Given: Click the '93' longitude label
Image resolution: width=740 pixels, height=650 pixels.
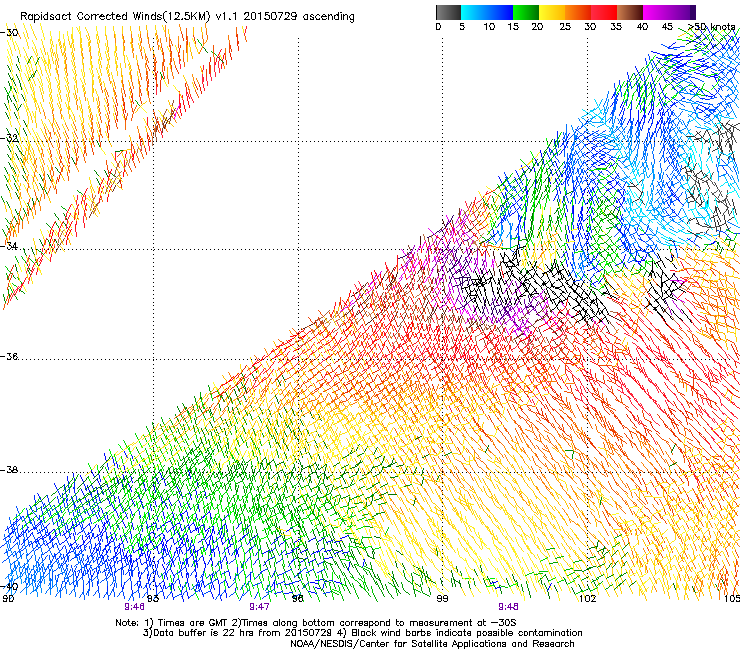Looking at the screenshot, I should pyautogui.click(x=153, y=599).
